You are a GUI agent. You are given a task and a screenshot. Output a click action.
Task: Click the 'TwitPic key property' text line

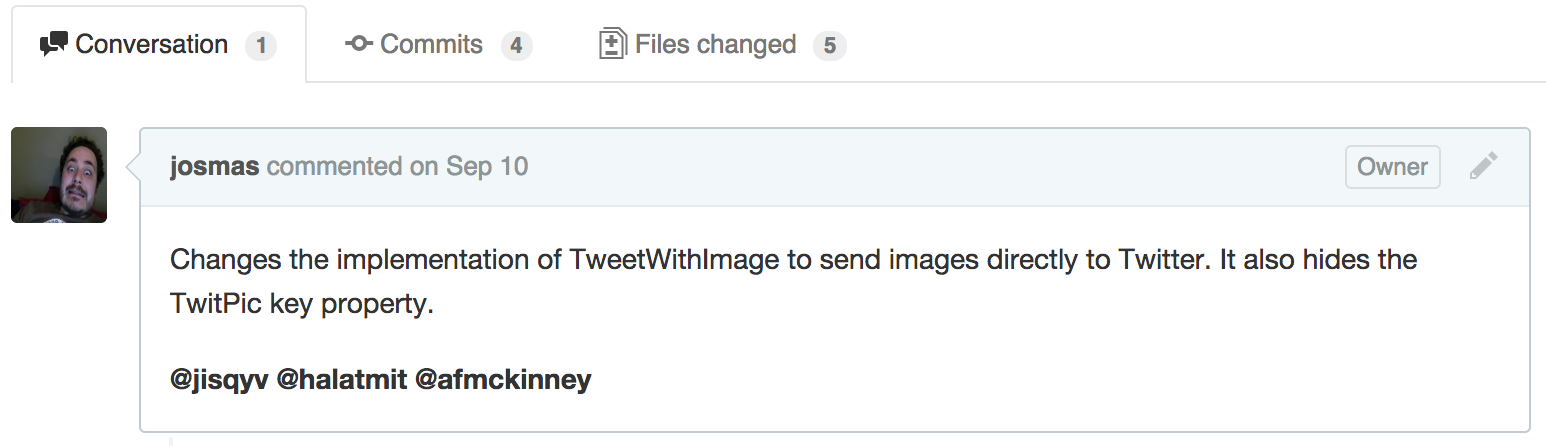click(302, 304)
